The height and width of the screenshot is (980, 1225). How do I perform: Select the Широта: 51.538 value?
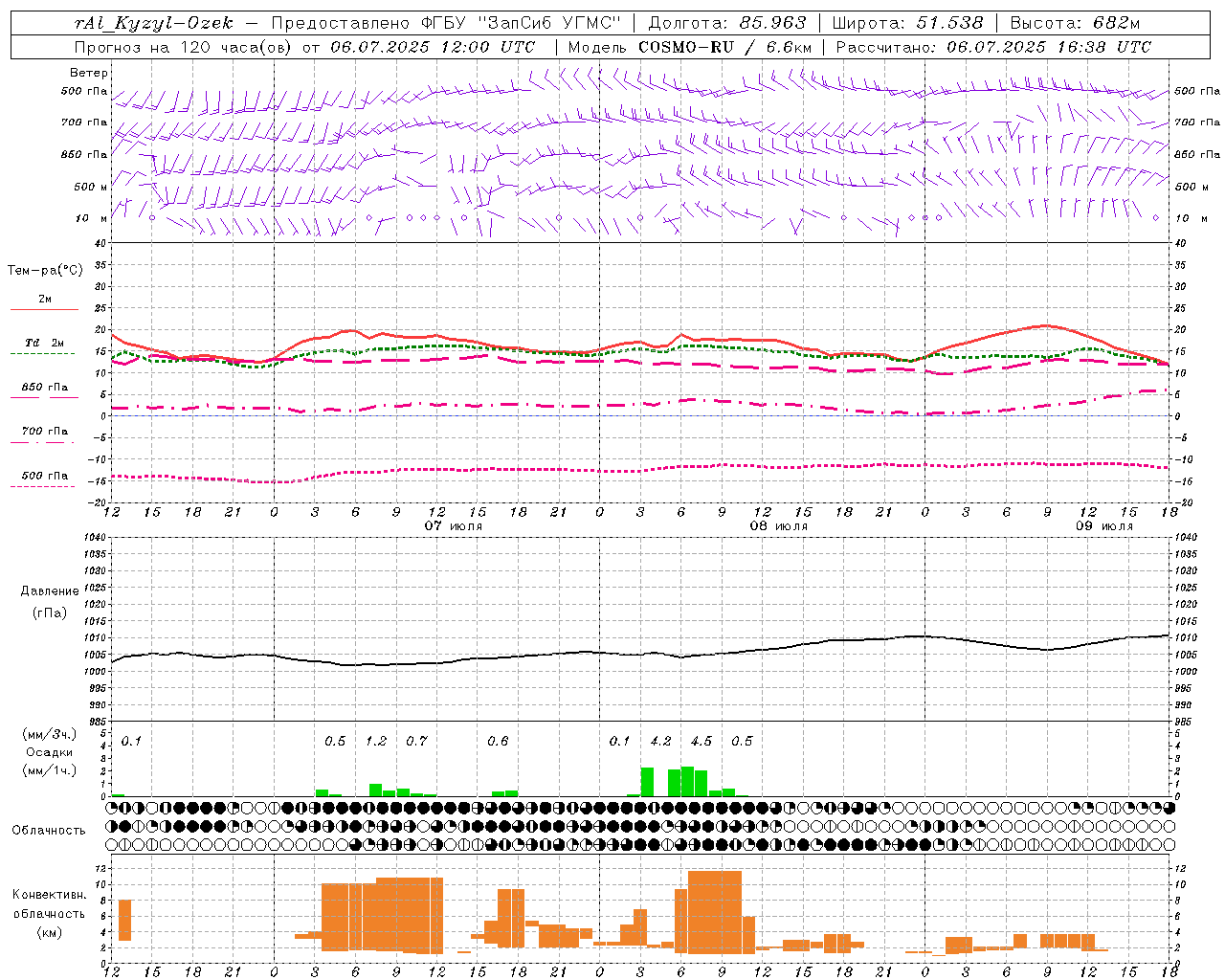(907, 23)
